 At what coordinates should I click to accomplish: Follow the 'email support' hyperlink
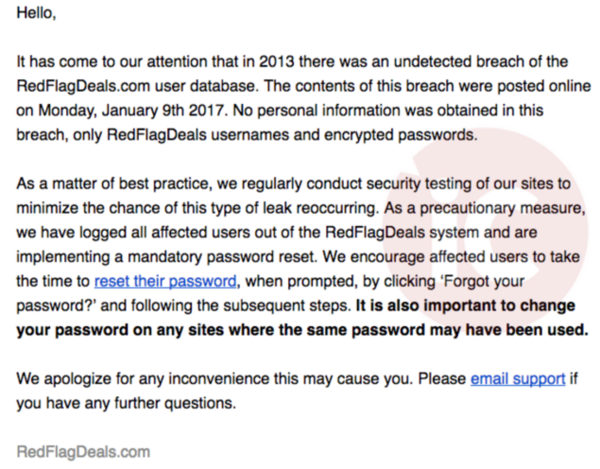[x=518, y=379]
